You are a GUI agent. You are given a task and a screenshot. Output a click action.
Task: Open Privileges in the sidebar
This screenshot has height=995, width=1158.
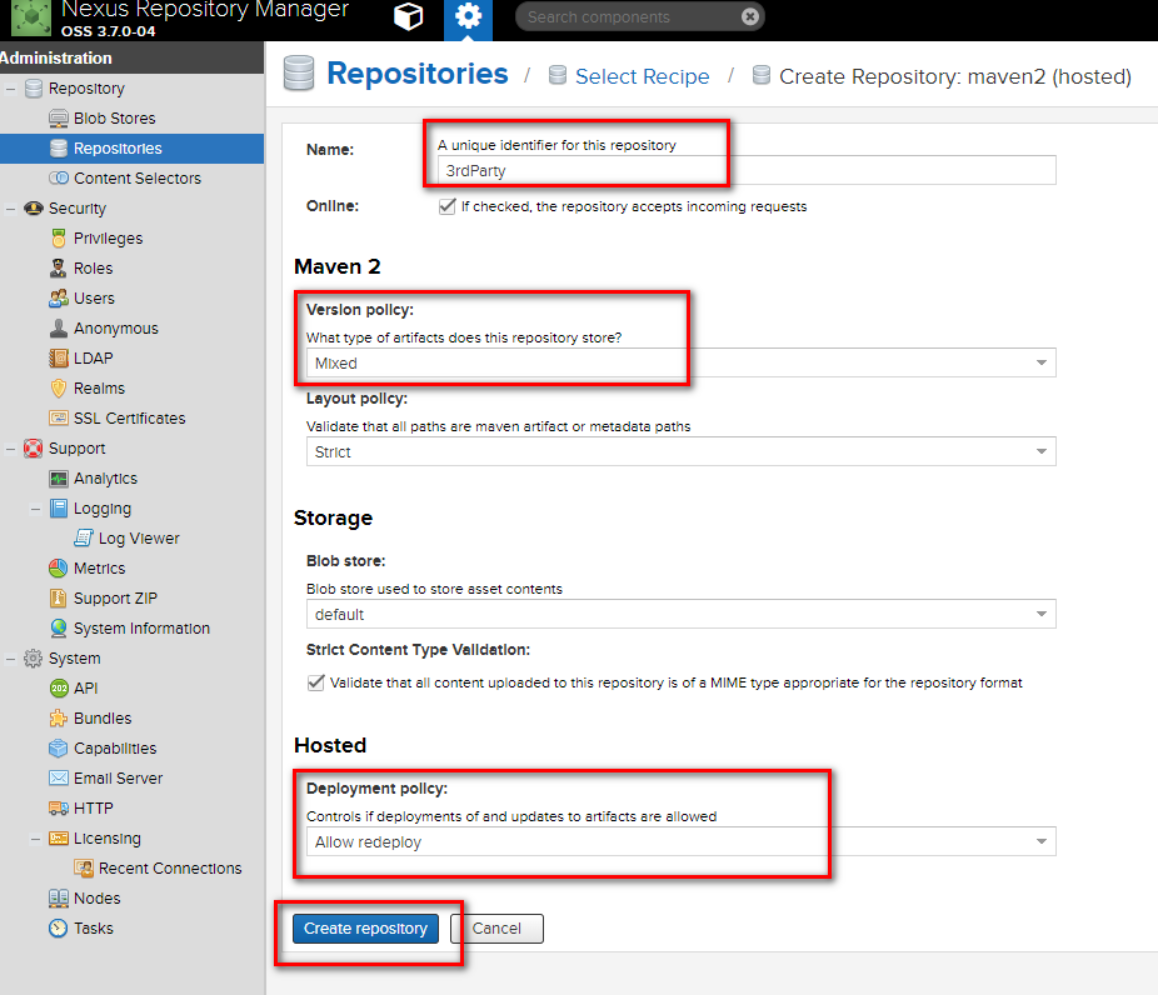pyautogui.click(x=108, y=238)
